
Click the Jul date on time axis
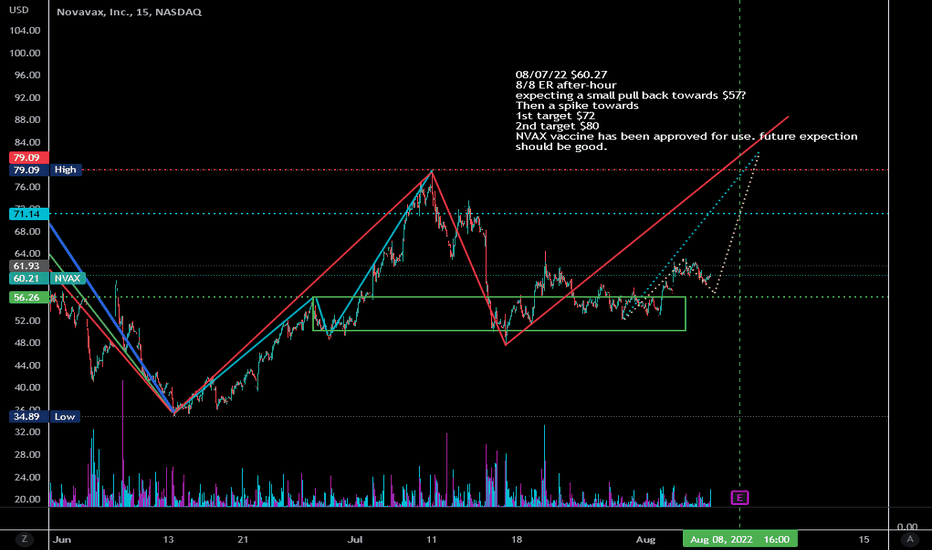(x=355, y=540)
